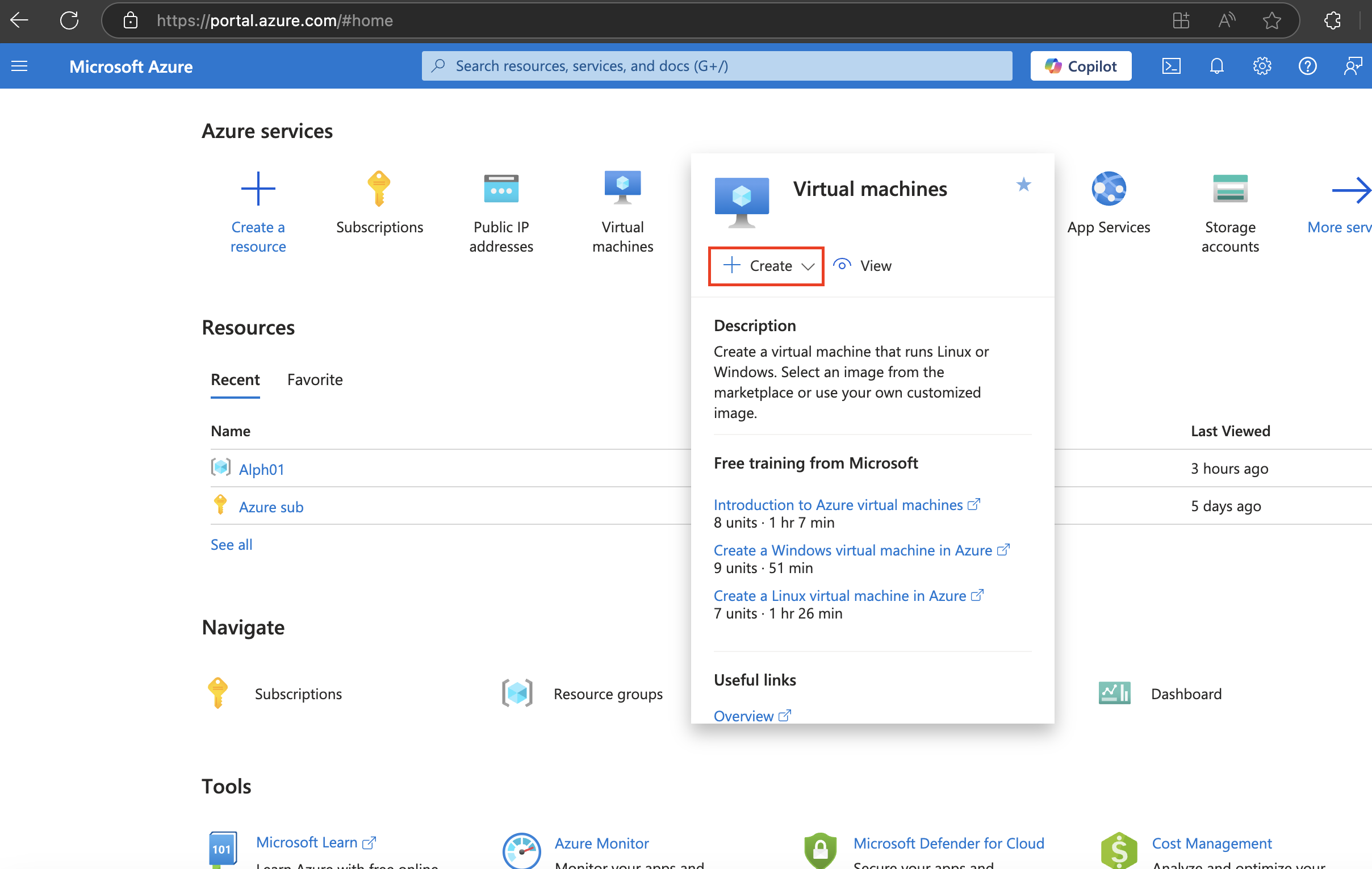1372x869 pixels.
Task: Click the Subscriptions key icon under Navigate
Action: pos(217,693)
